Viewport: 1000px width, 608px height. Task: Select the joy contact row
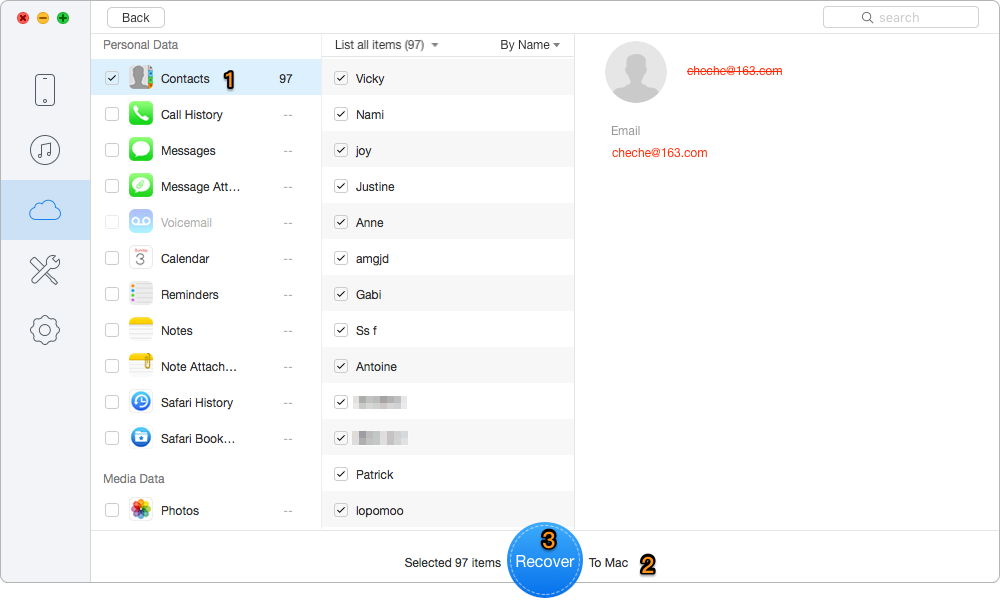pyautogui.click(x=448, y=150)
